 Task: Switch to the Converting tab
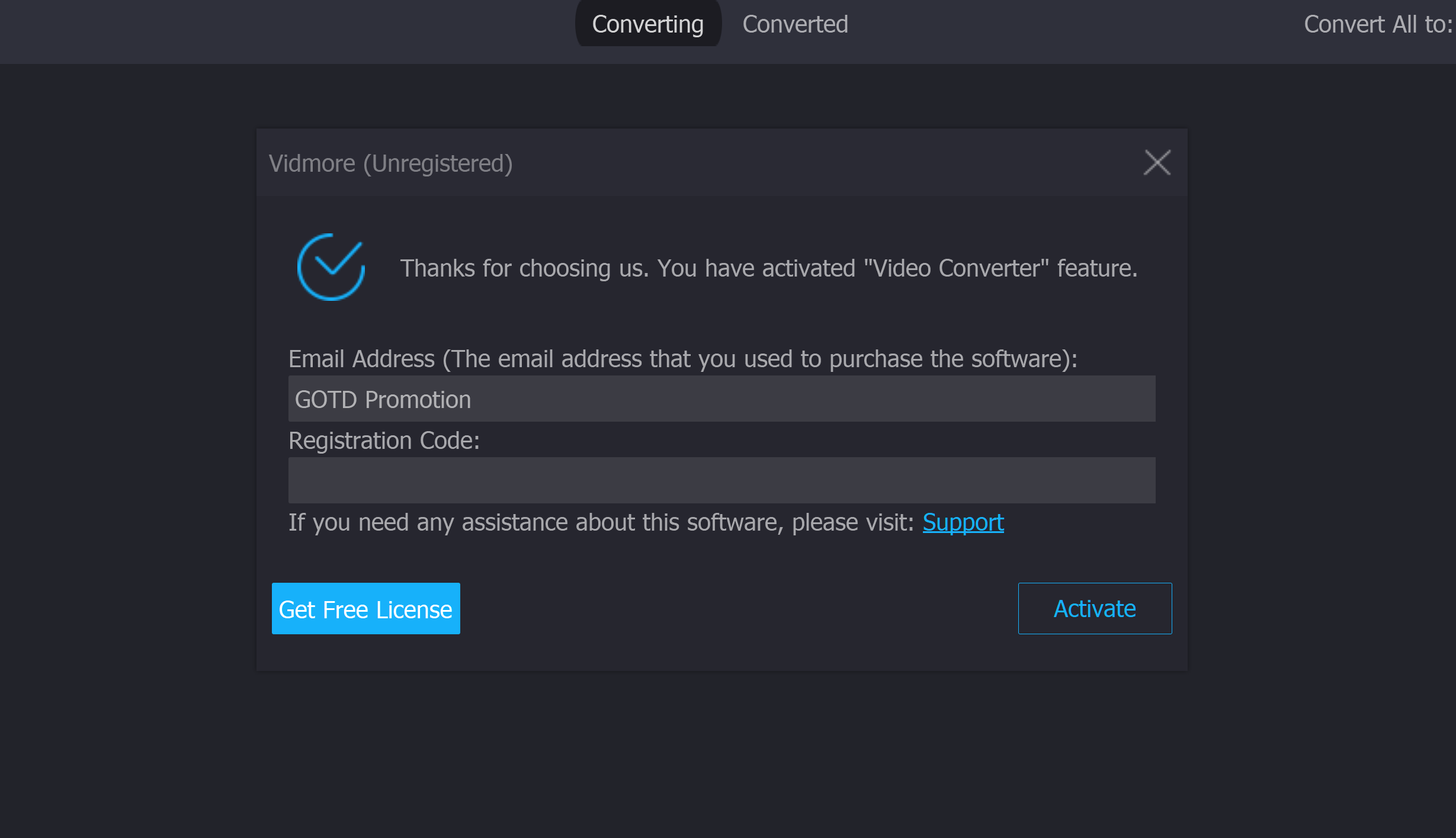point(648,24)
